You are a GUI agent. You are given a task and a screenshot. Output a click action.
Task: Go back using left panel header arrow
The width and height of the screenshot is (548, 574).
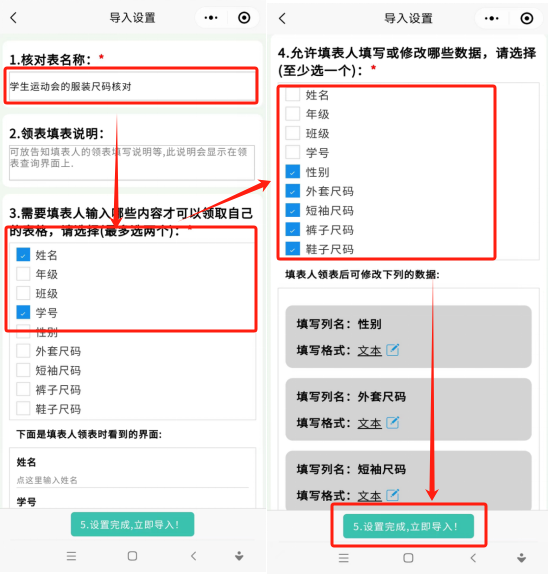14,18
